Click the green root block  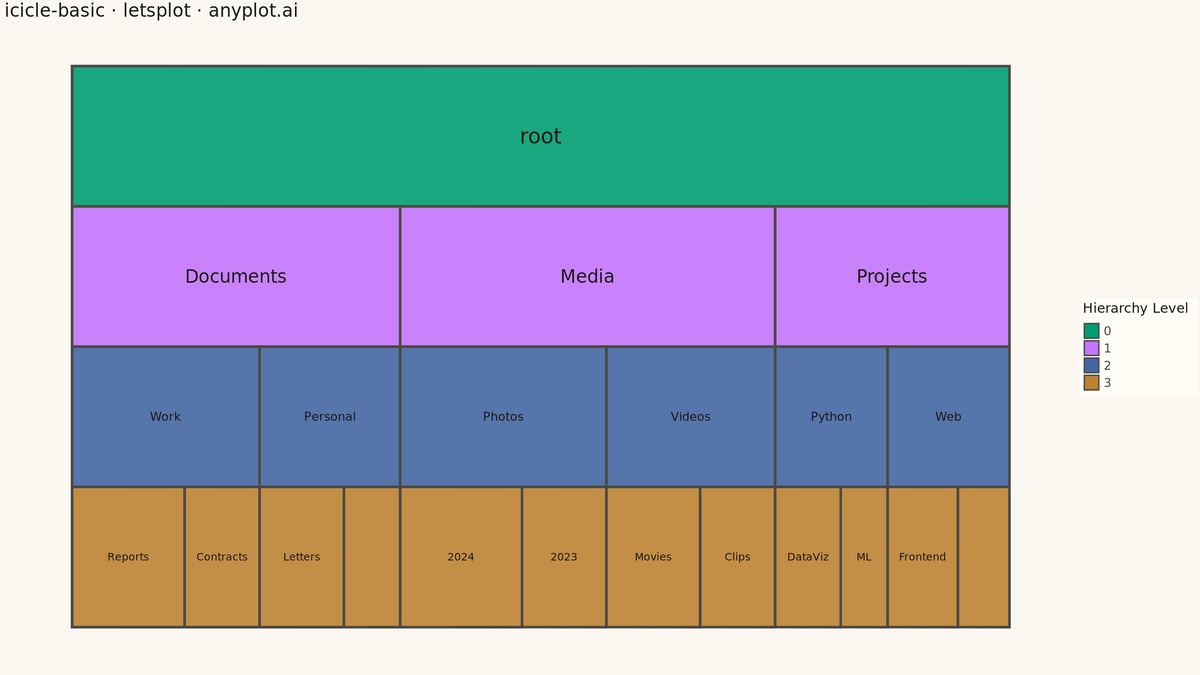(540, 136)
